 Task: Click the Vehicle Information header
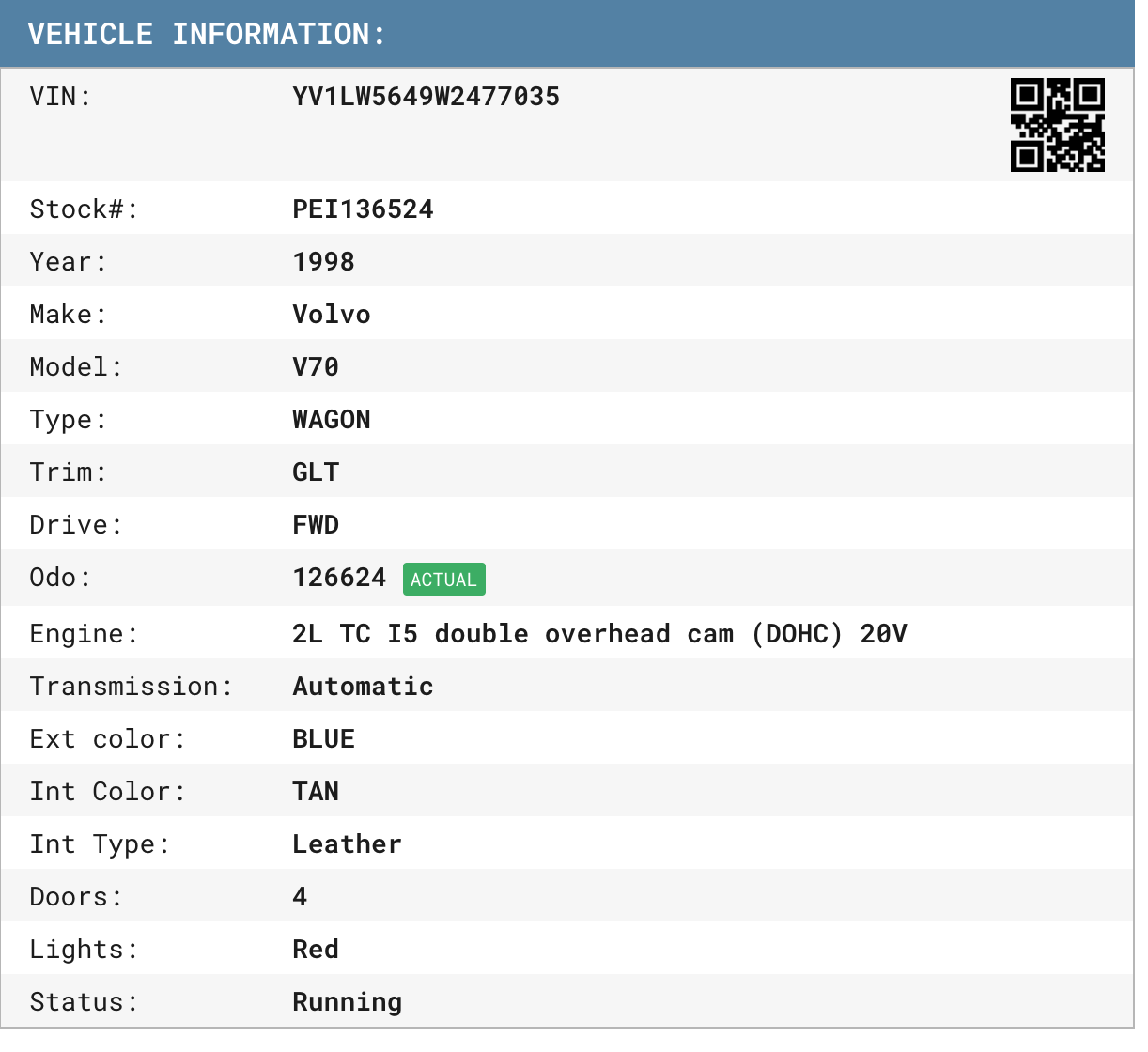point(207,35)
